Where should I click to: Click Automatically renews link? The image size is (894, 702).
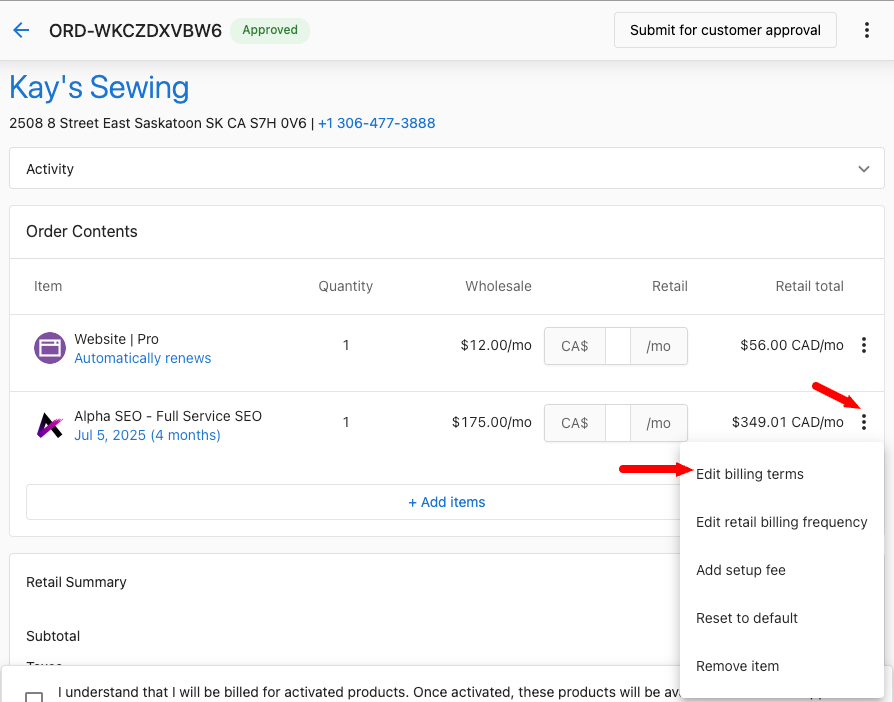tap(143, 358)
